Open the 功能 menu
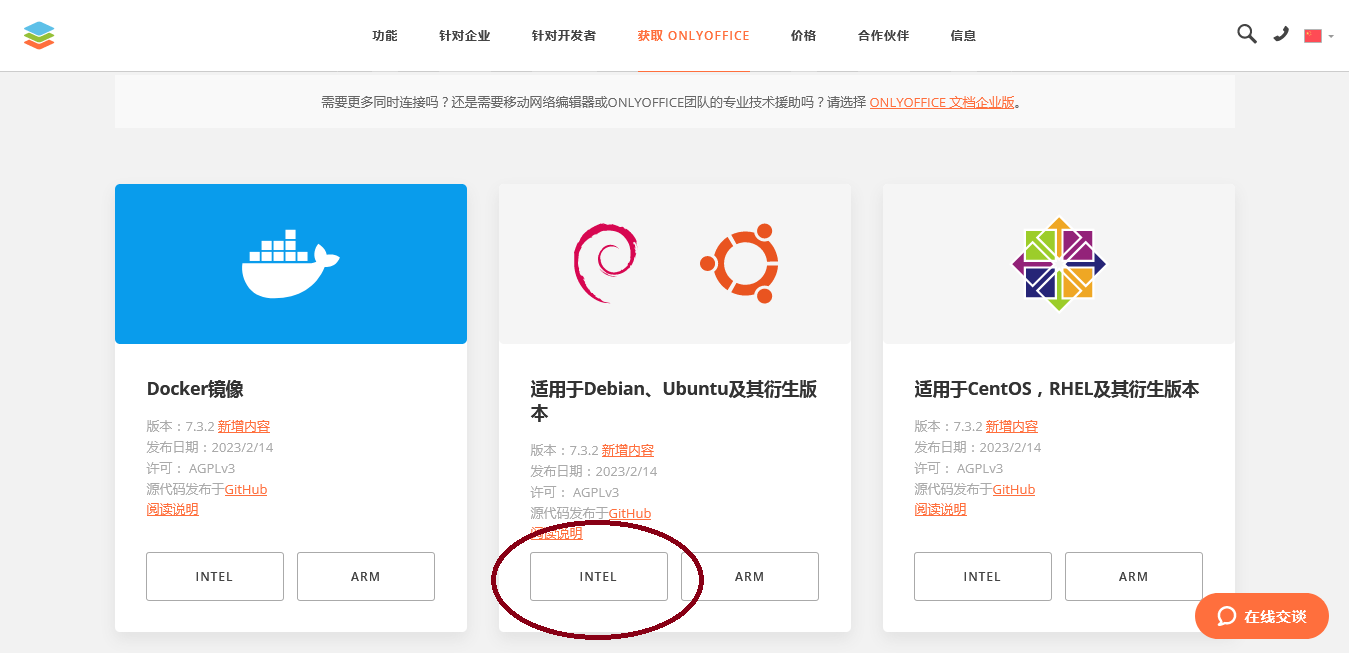This screenshot has width=1349, height=653. click(385, 36)
